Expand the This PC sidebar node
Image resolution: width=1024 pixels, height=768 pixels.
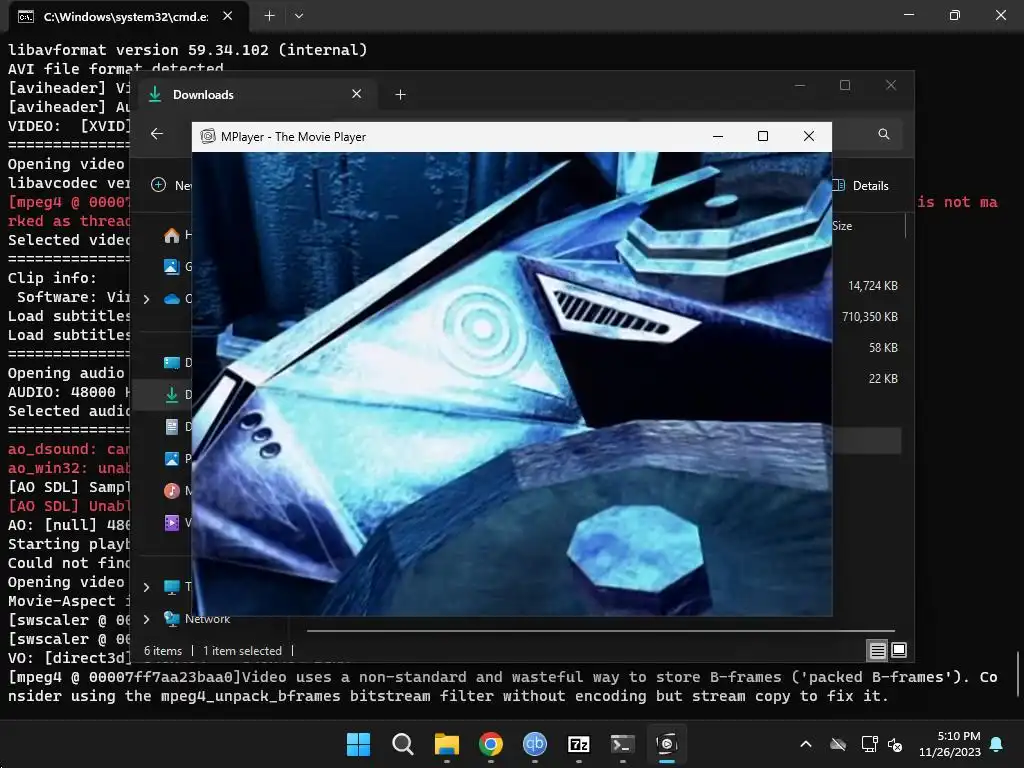(146, 587)
